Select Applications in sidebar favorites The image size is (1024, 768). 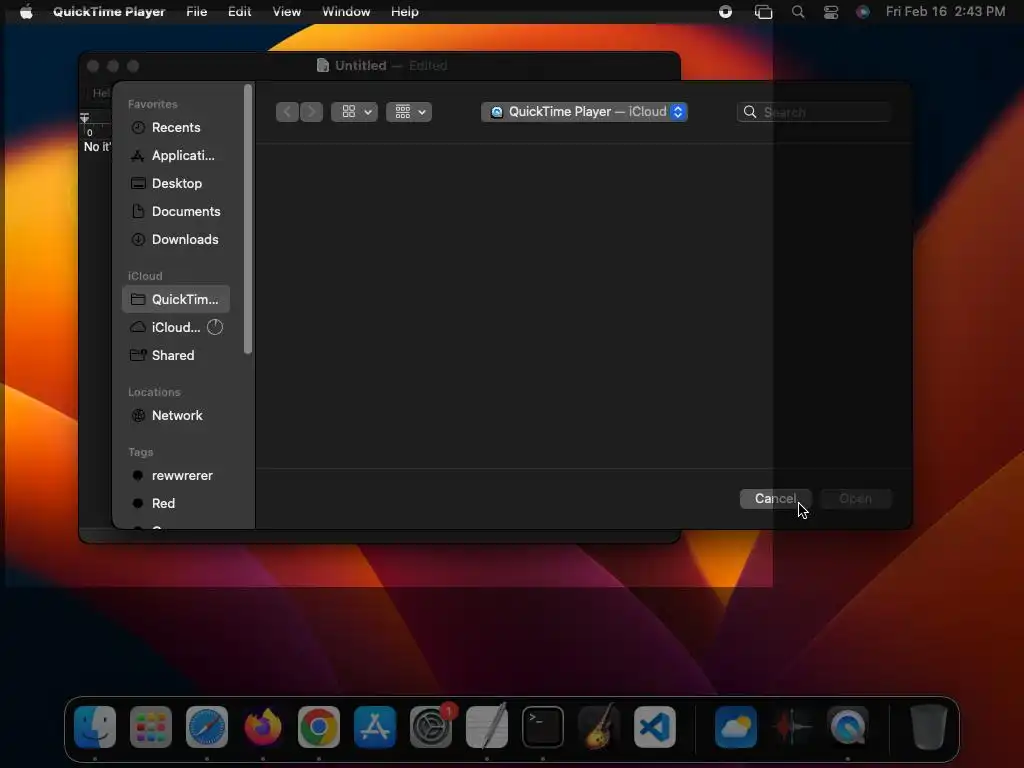pyautogui.click(x=175, y=155)
